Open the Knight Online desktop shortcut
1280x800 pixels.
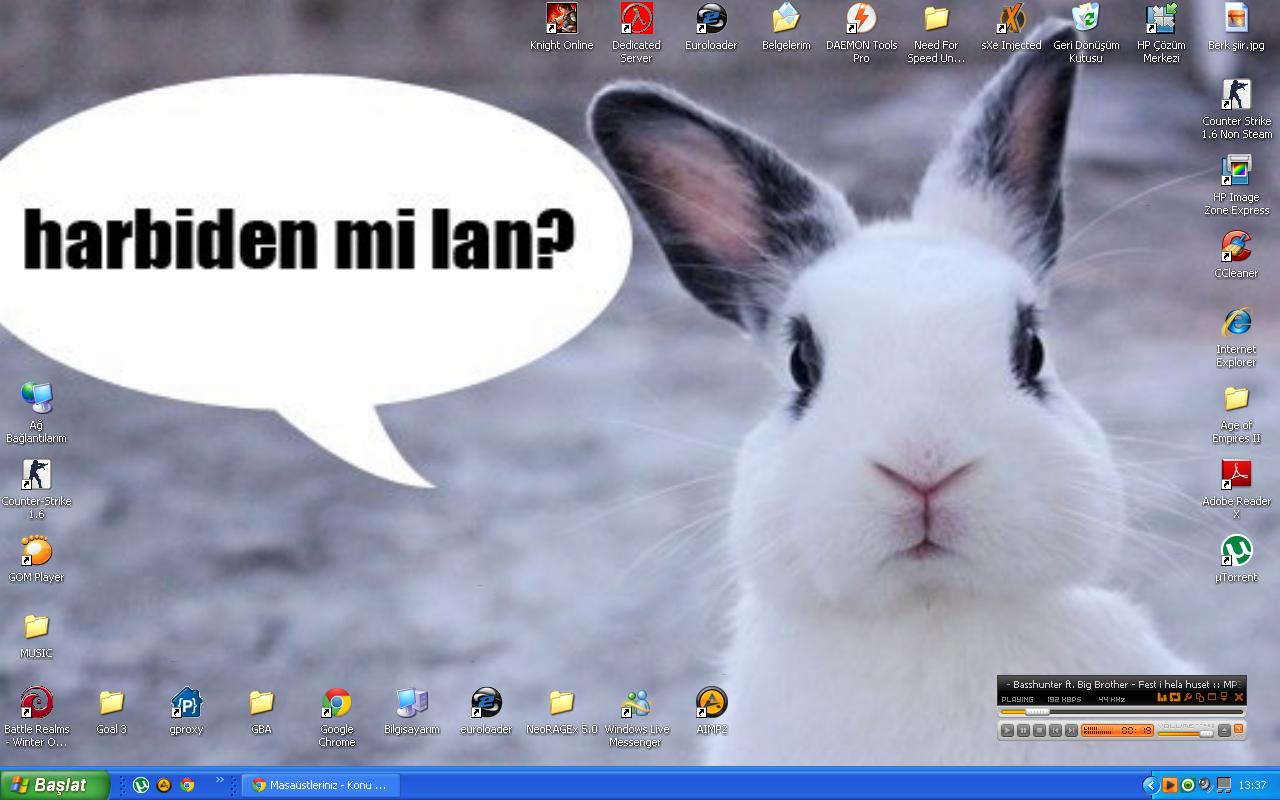click(561, 27)
